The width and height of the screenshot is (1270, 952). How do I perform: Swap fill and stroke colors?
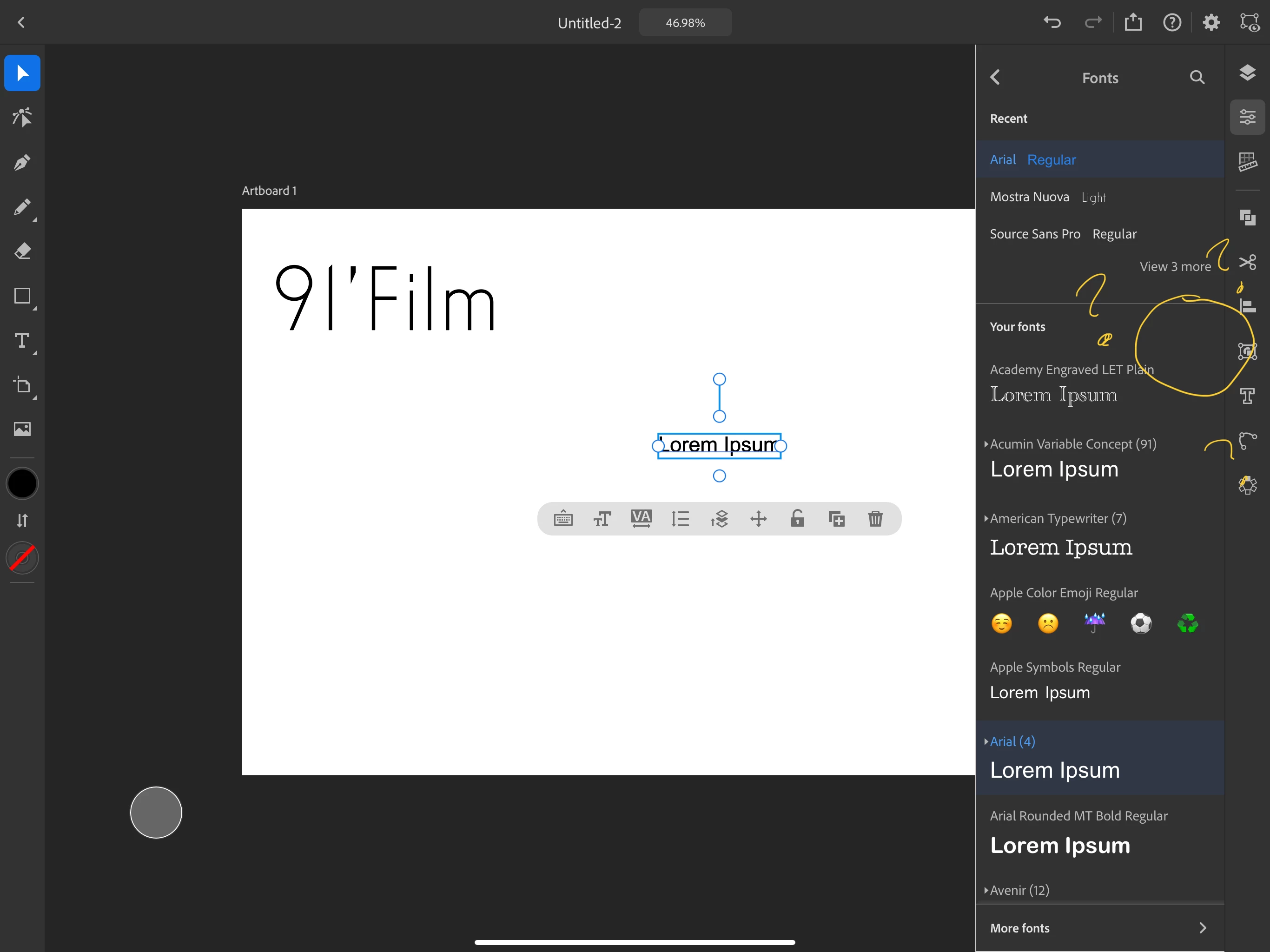point(22,521)
